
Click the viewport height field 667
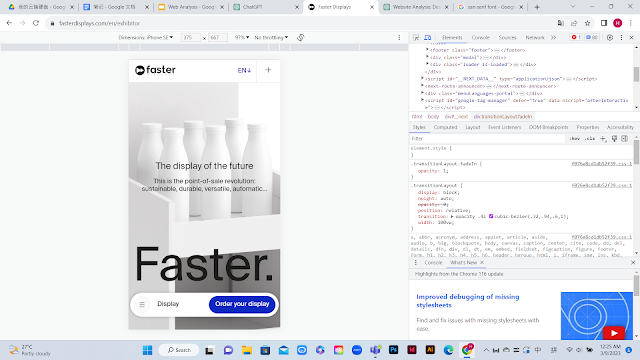pyautogui.click(x=218, y=38)
